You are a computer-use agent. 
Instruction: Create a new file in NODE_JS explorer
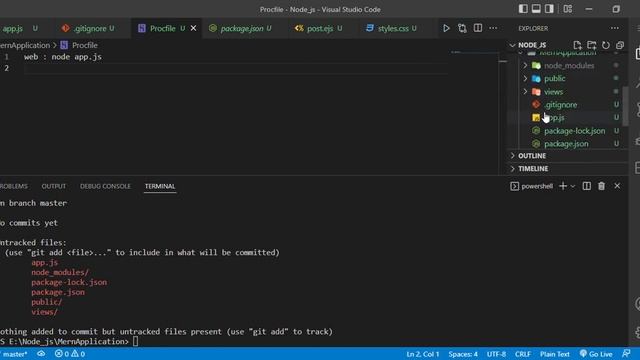tap(577, 45)
